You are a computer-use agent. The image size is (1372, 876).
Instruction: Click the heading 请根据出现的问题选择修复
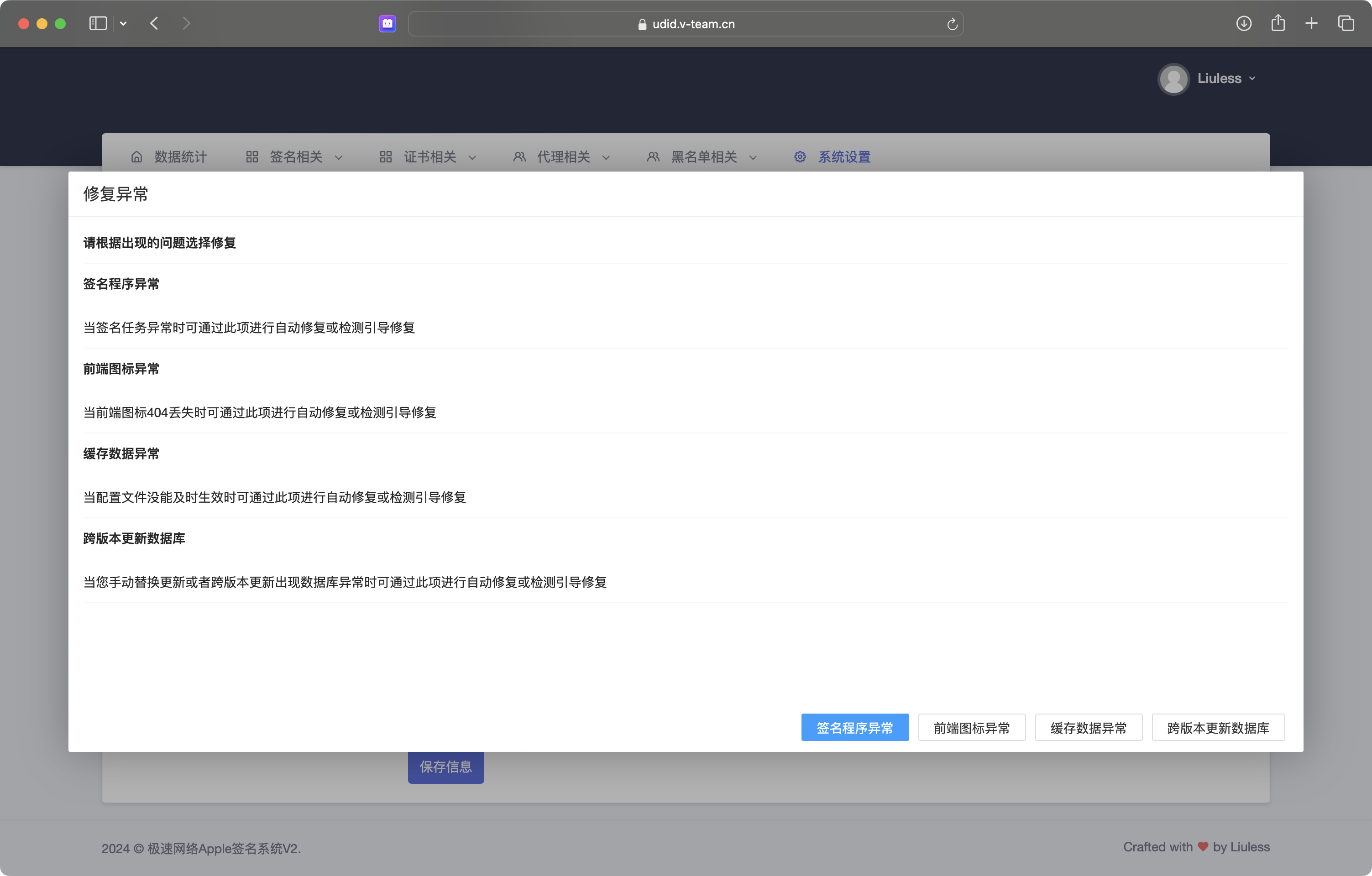coord(160,243)
